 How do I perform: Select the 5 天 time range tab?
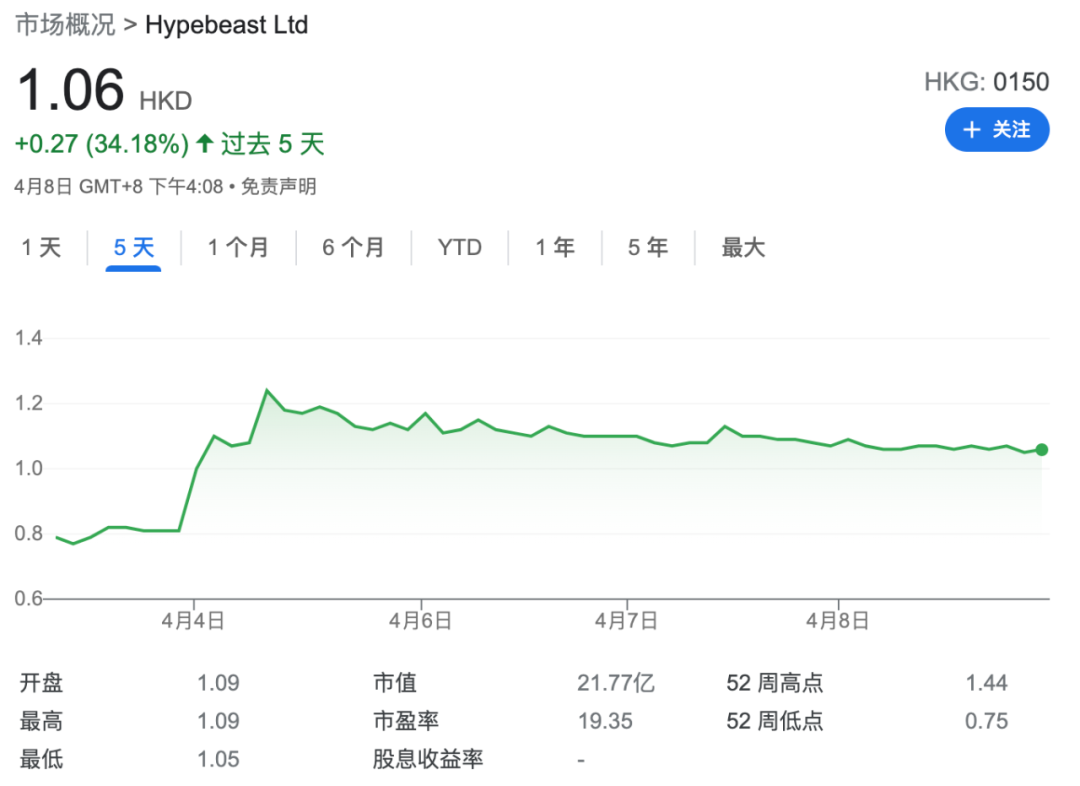pos(134,247)
